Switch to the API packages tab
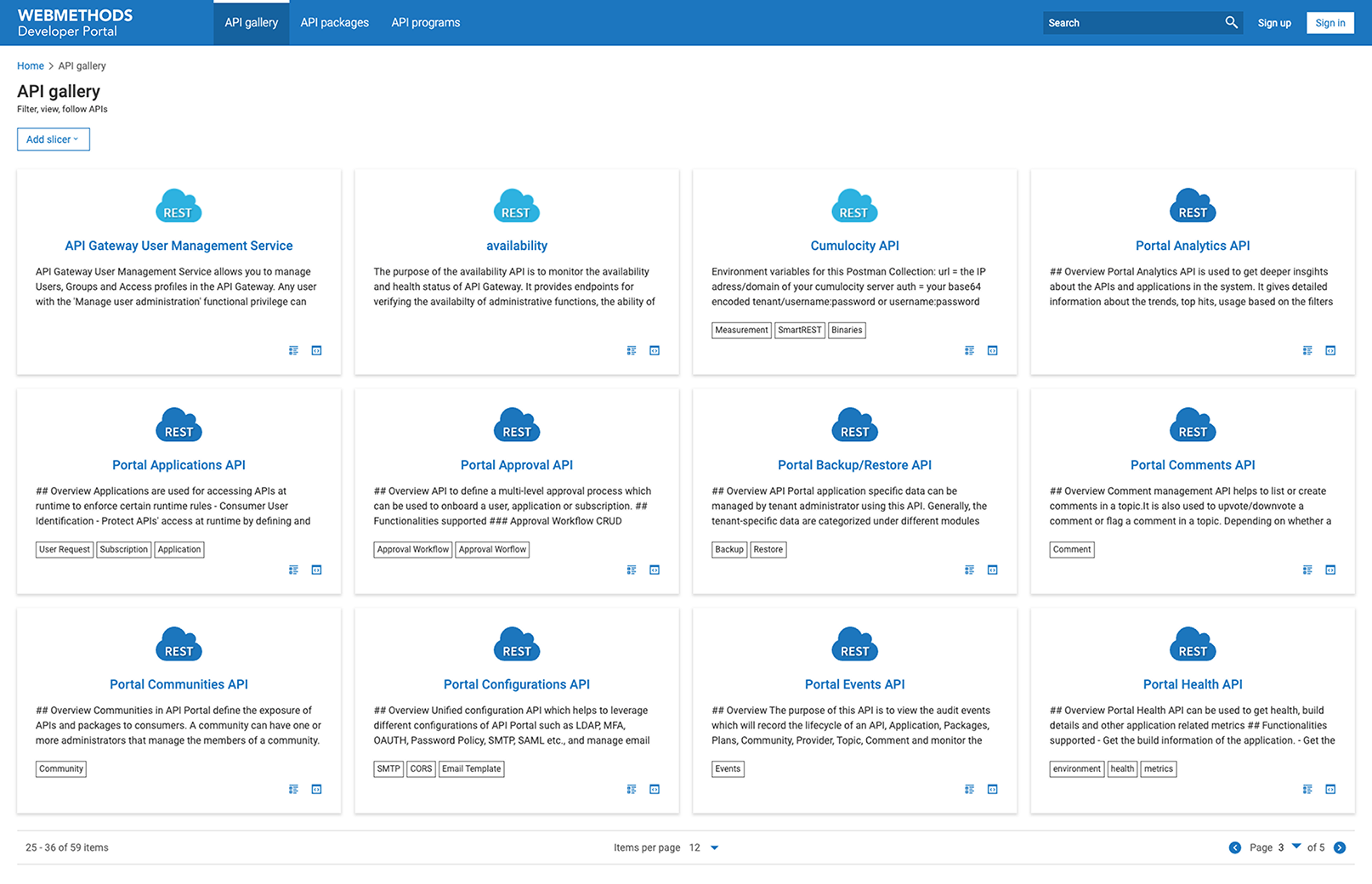 (x=335, y=23)
